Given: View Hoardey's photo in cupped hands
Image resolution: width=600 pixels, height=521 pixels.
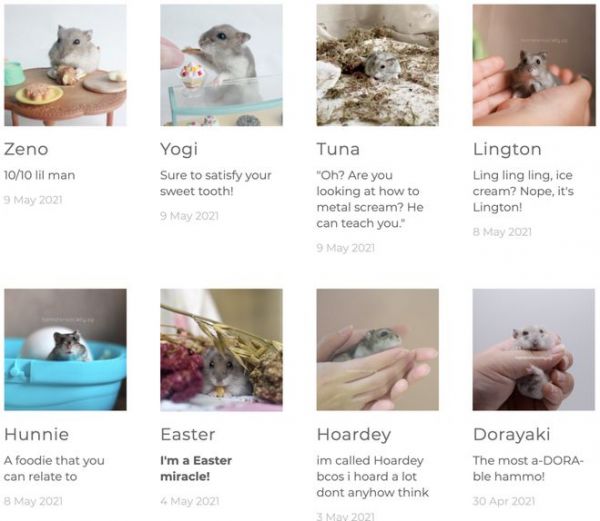Looking at the screenshot, I should (x=378, y=350).
